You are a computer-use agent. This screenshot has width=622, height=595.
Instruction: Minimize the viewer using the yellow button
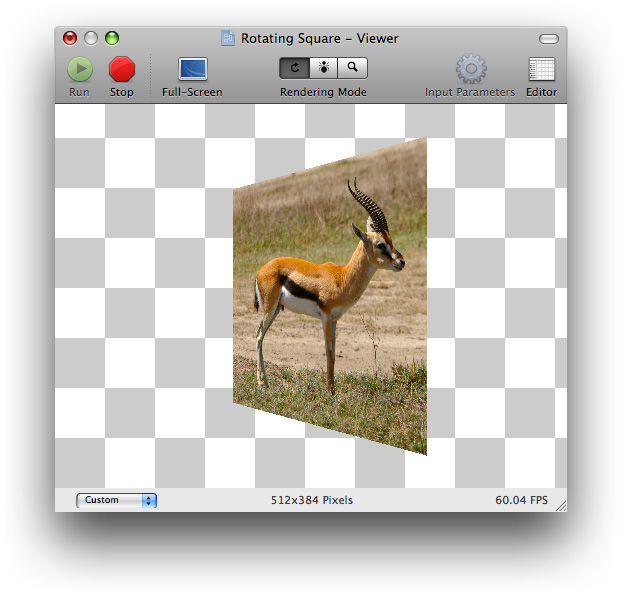coord(91,39)
